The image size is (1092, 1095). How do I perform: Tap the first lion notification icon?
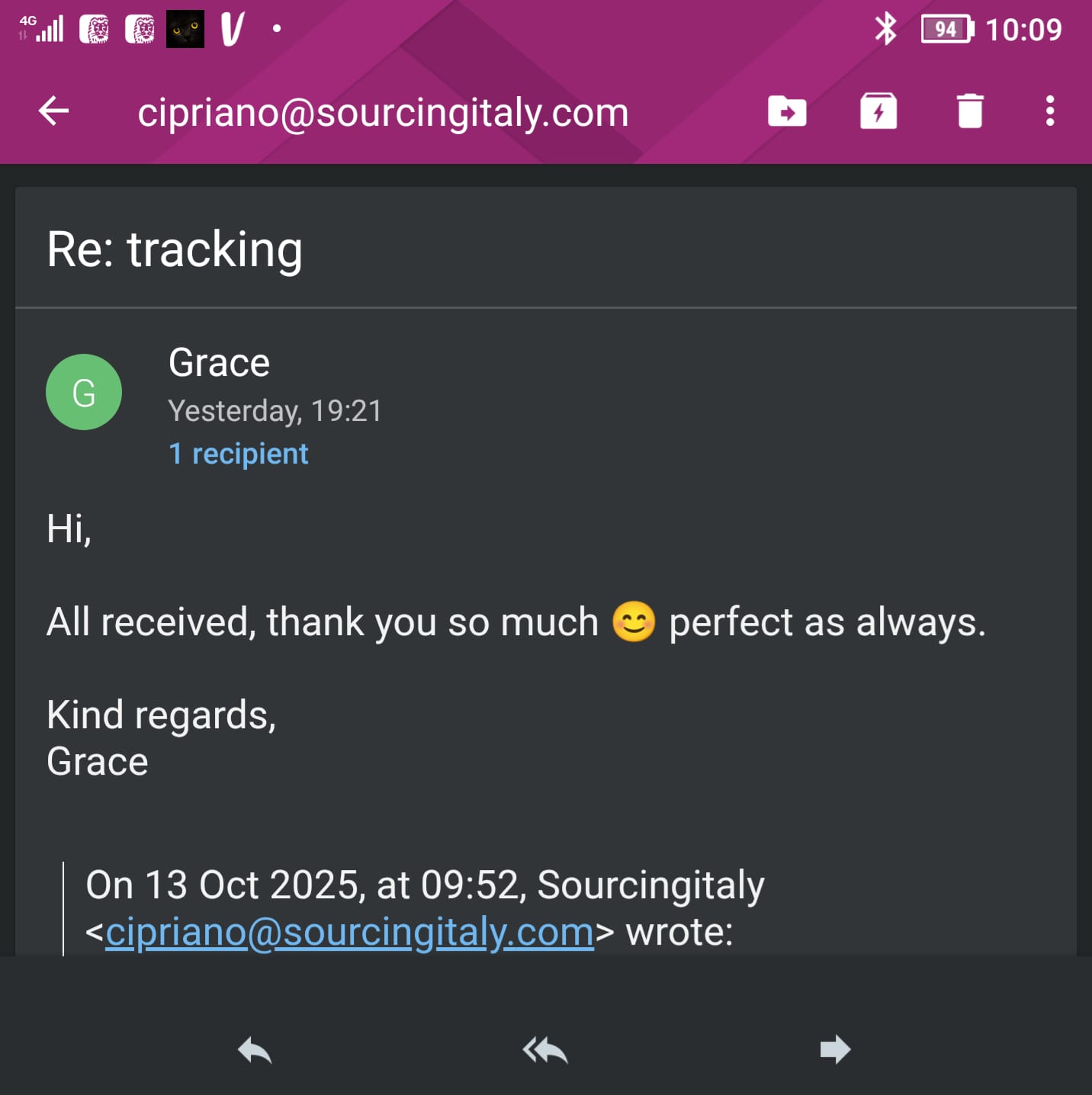pos(95,30)
